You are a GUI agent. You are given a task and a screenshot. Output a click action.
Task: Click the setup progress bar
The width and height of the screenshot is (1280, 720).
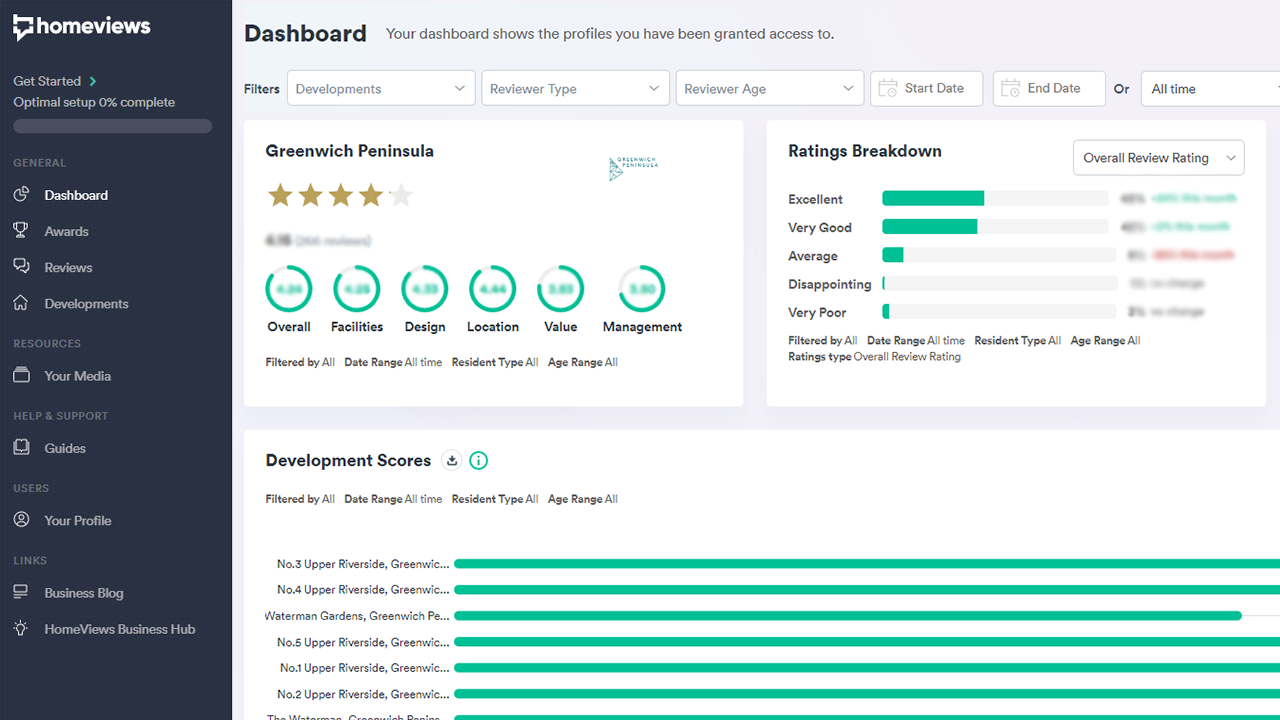112,126
